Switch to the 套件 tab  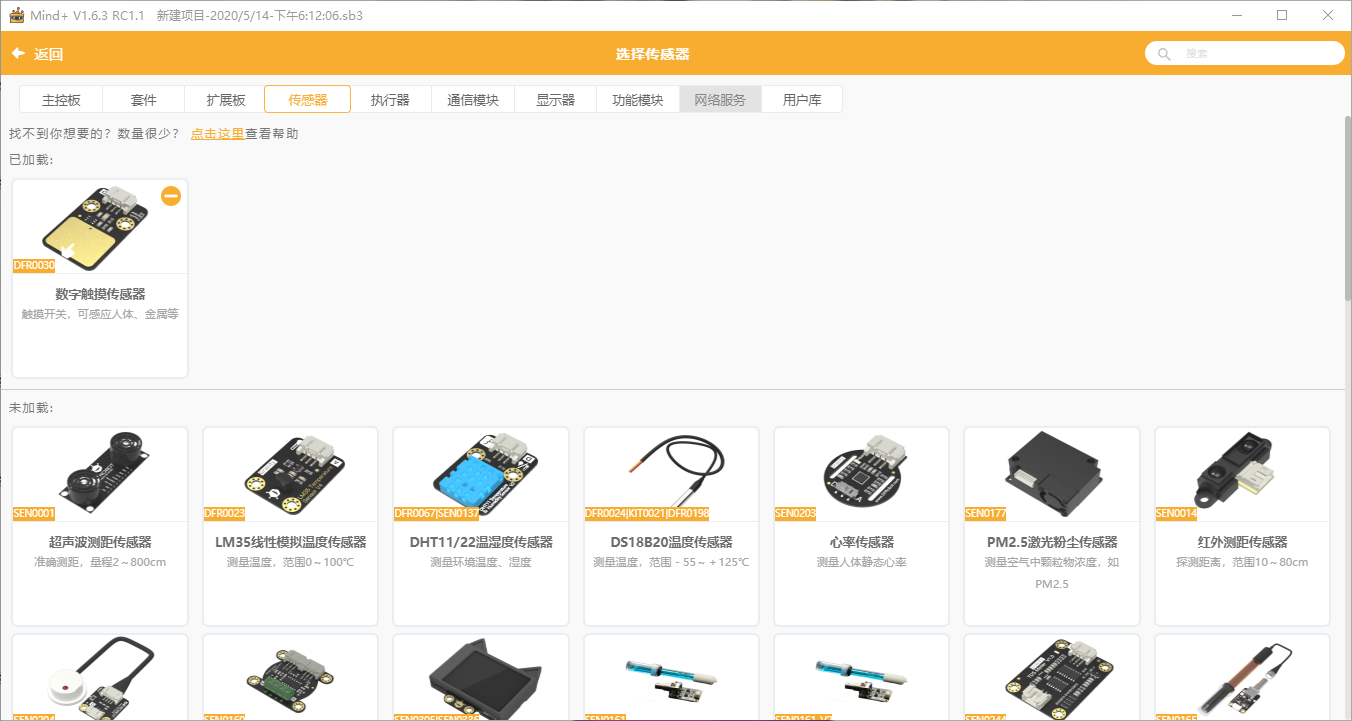(144, 100)
